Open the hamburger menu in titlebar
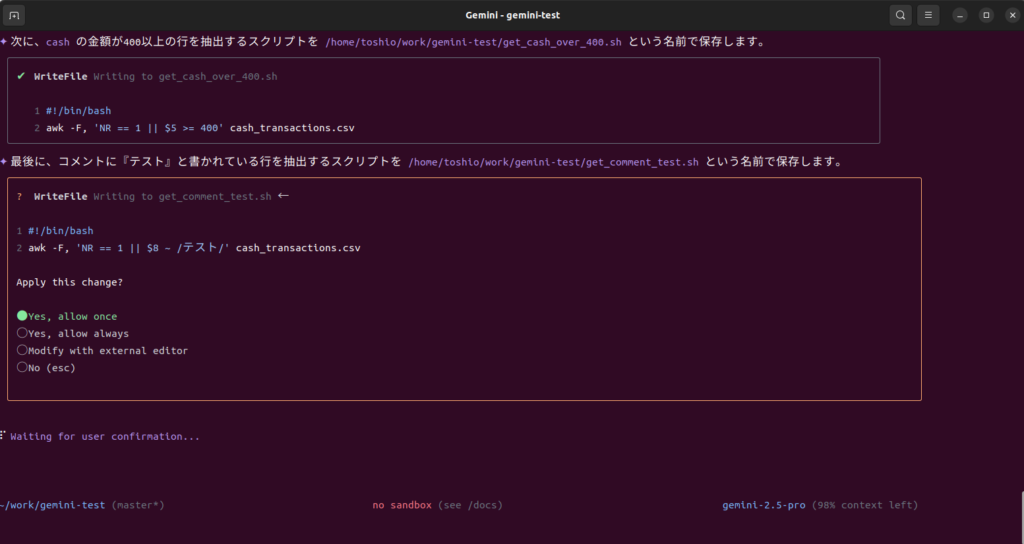Viewport: 1024px width, 544px height. click(x=928, y=15)
